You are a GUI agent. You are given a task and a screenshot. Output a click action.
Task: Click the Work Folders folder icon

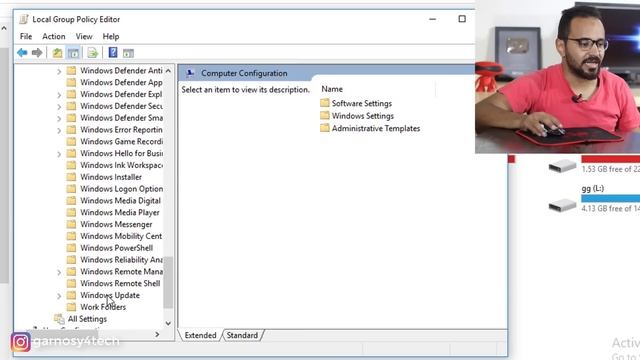point(71,307)
